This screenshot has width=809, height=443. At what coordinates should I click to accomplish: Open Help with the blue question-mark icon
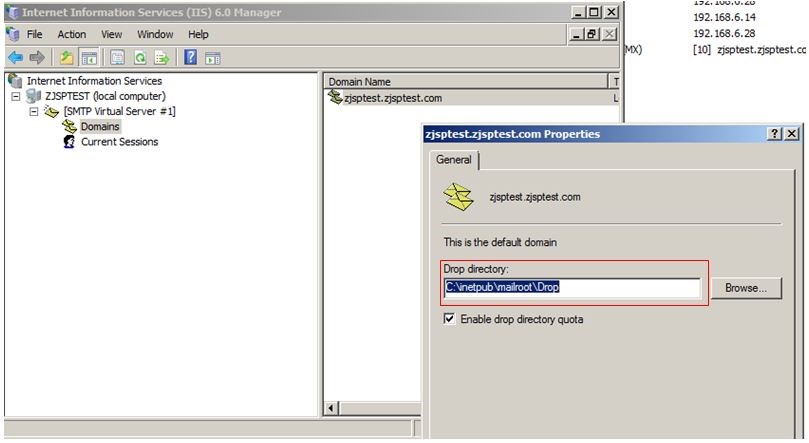coord(190,57)
